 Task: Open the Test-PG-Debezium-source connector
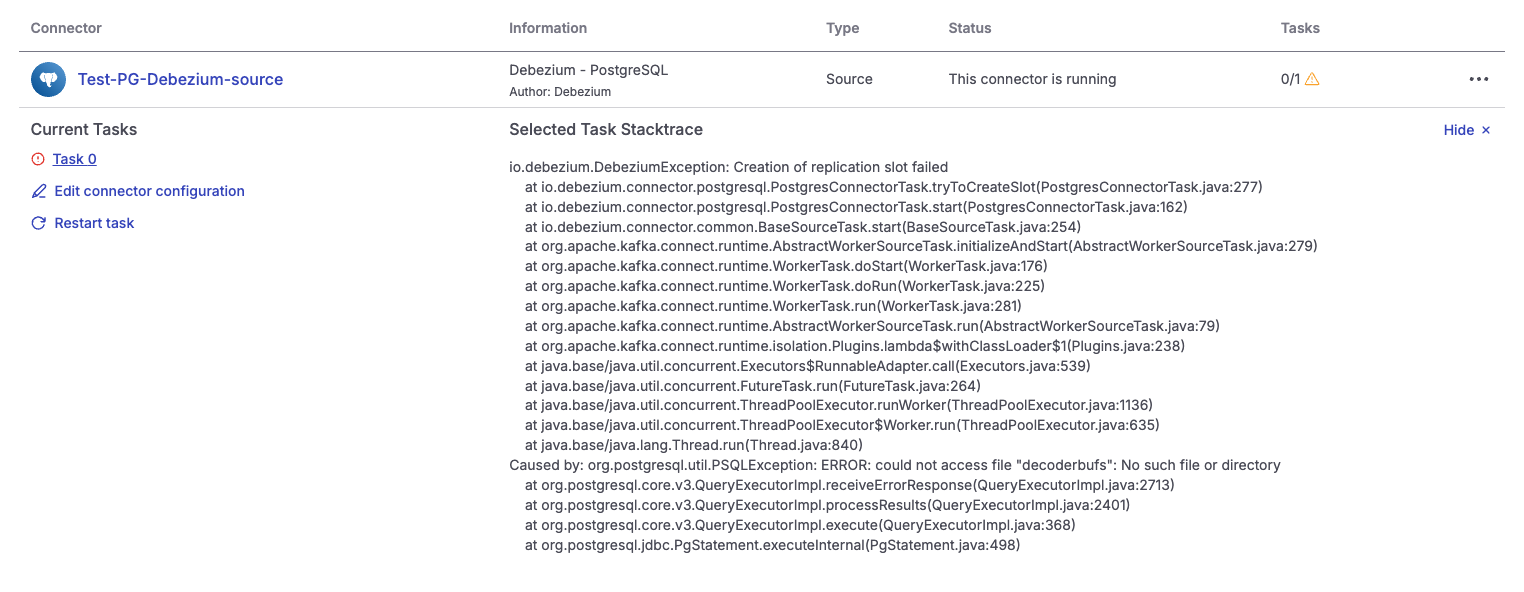click(180, 79)
